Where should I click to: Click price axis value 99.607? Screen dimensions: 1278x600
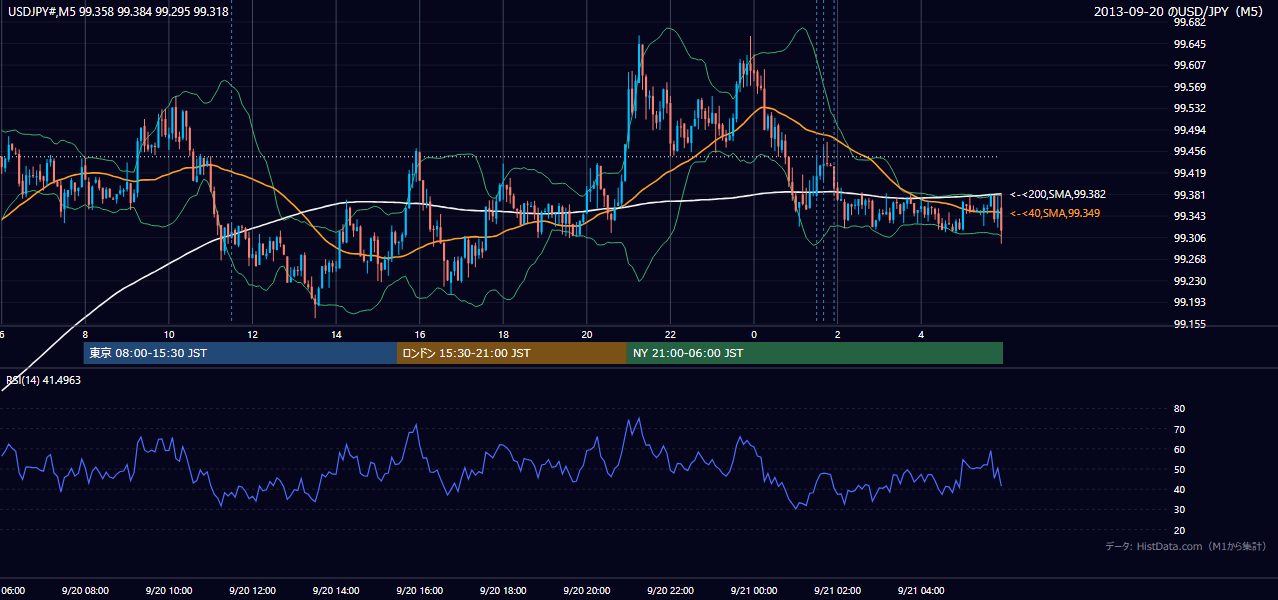pos(1189,65)
